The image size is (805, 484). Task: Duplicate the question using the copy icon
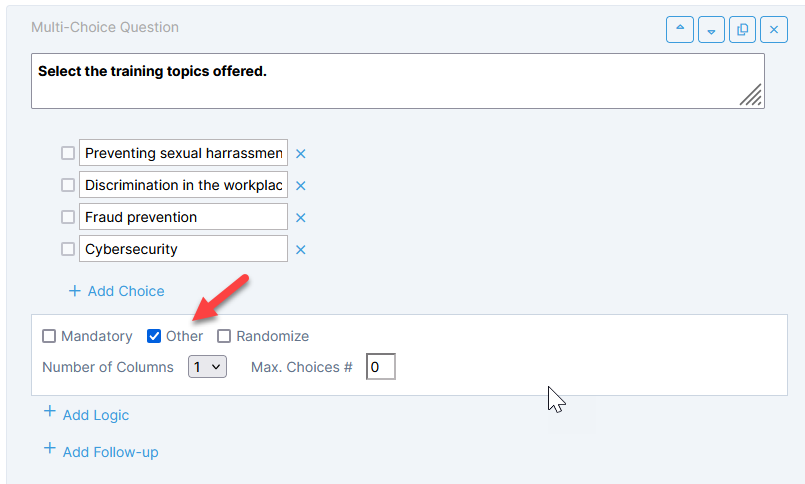coord(742,30)
